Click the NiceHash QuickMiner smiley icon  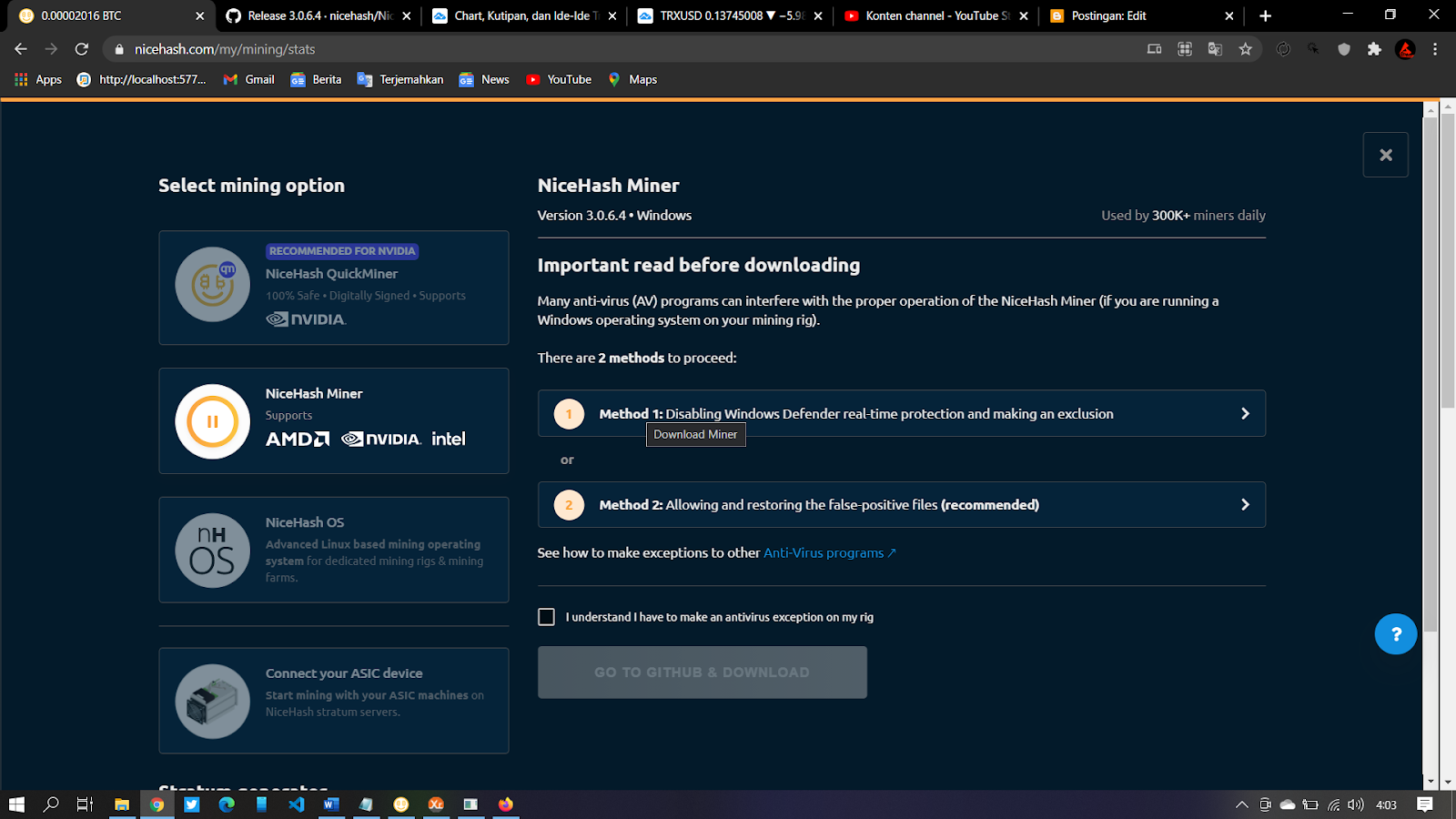click(212, 284)
